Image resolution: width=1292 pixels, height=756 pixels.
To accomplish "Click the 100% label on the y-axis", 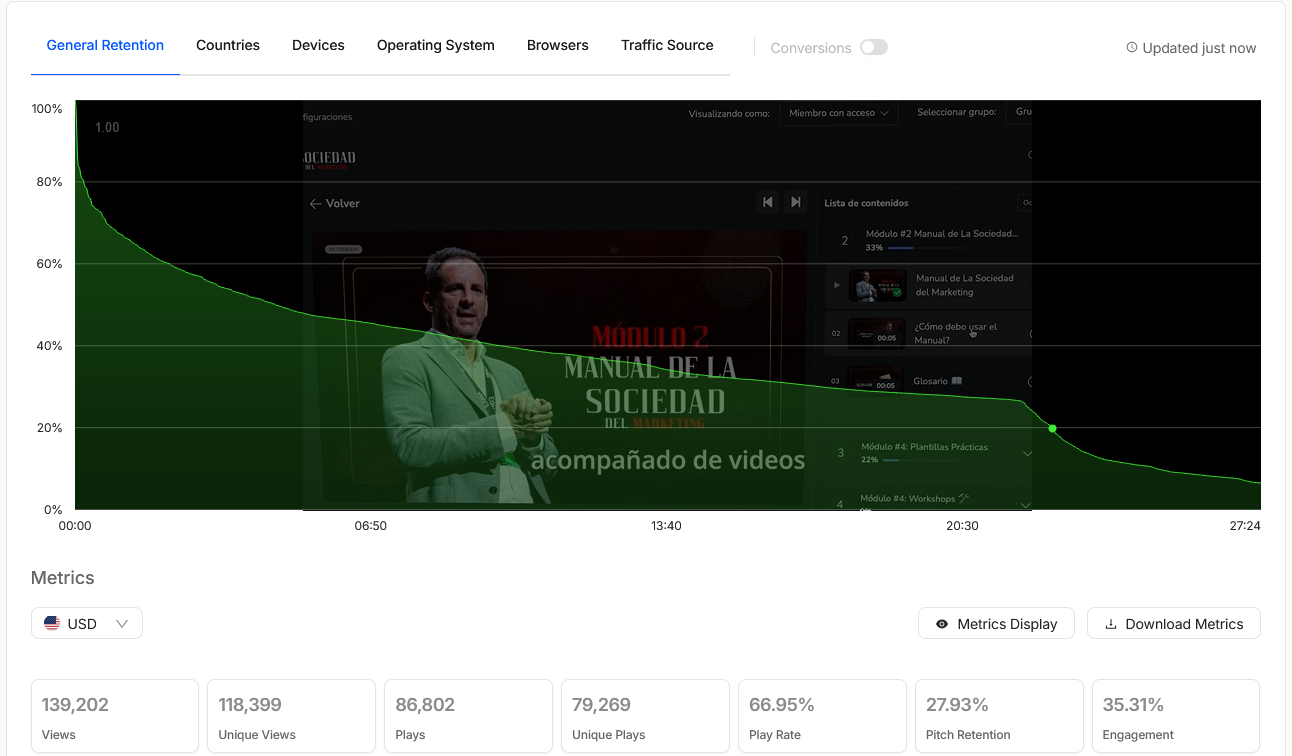I will click(x=47, y=108).
